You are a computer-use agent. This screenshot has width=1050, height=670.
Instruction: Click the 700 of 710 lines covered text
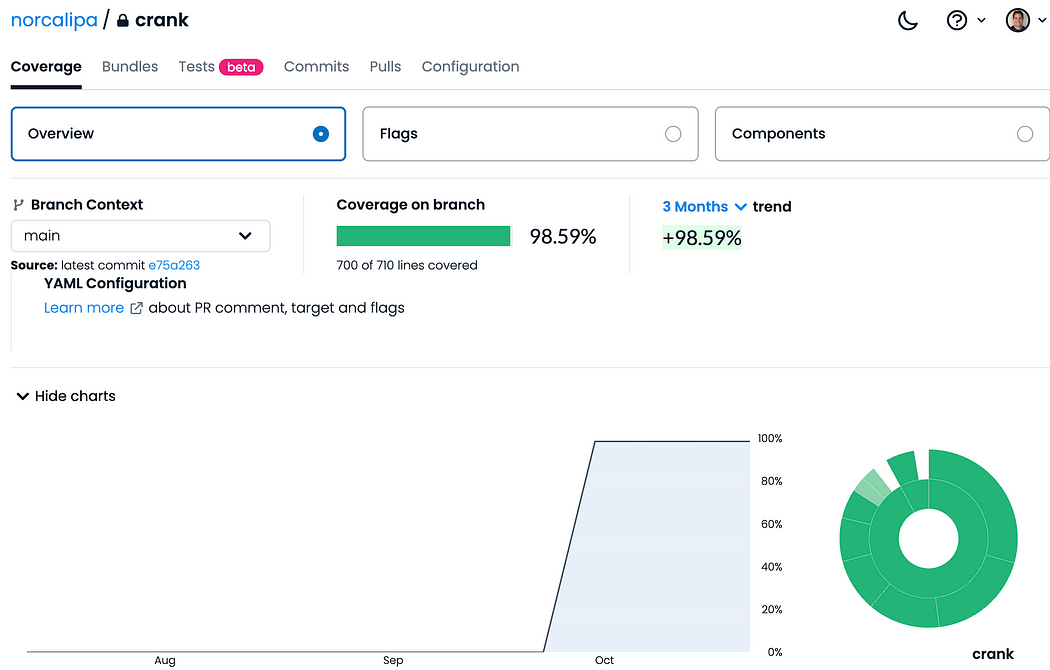click(407, 265)
